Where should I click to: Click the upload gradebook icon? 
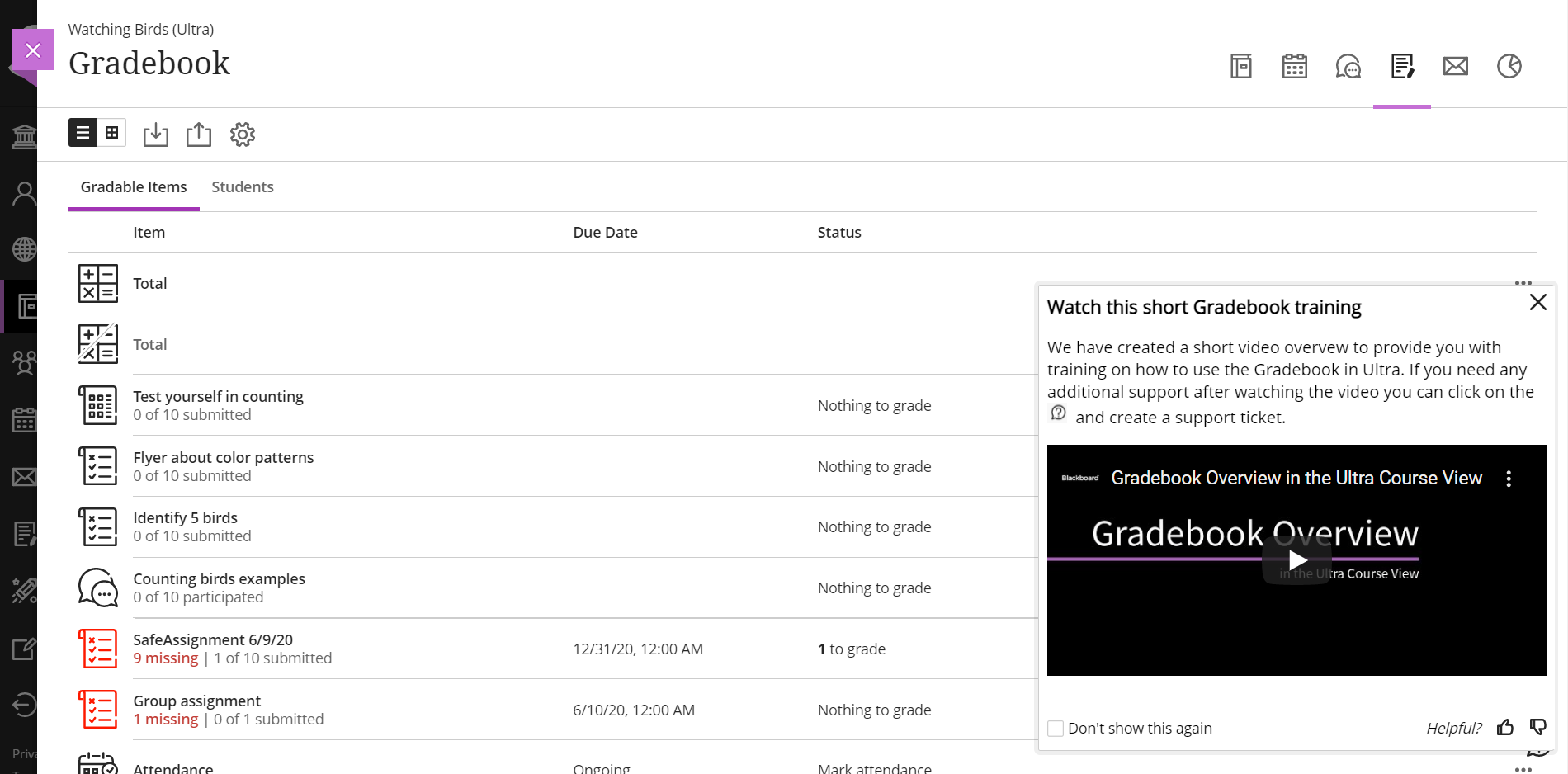click(x=198, y=135)
